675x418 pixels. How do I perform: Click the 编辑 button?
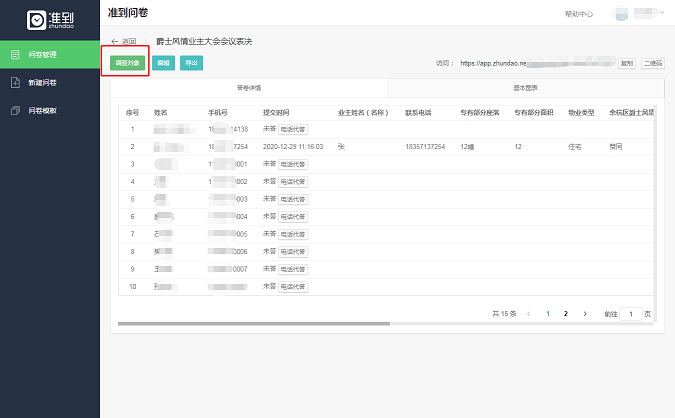164,62
